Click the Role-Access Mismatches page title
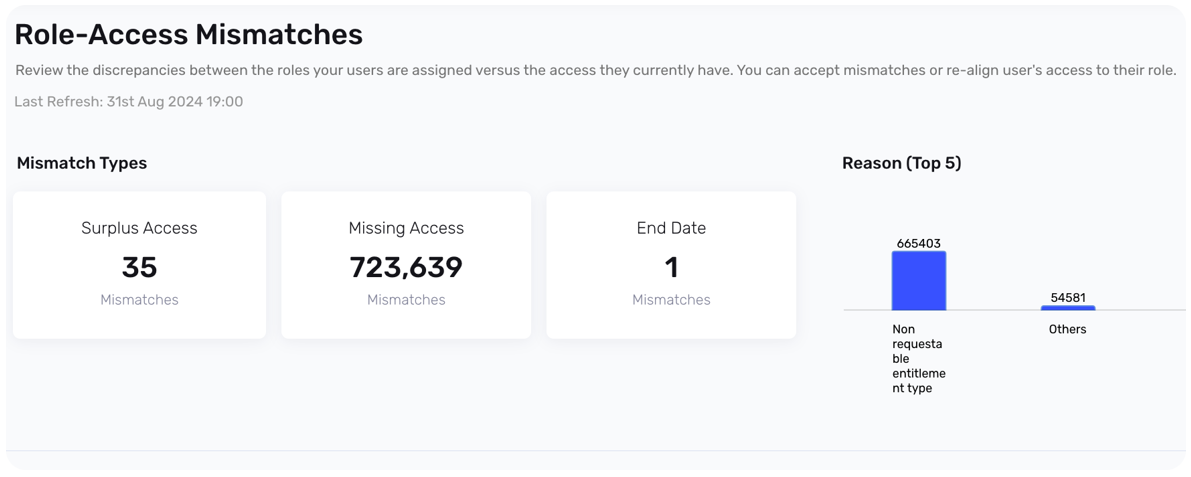 coord(188,34)
